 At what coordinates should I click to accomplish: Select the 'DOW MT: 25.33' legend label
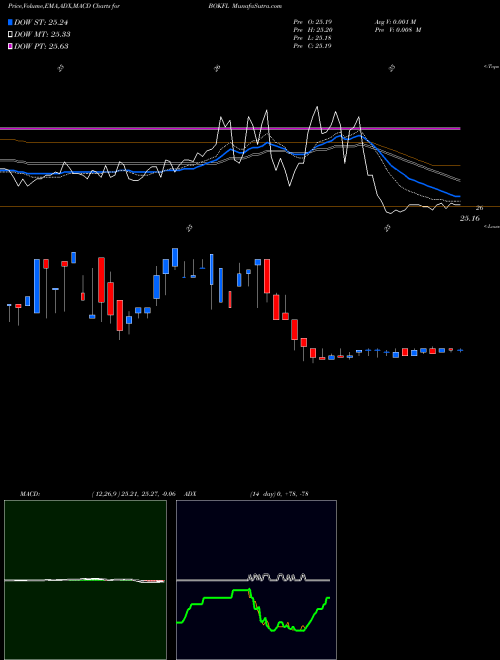coord(42,35)
